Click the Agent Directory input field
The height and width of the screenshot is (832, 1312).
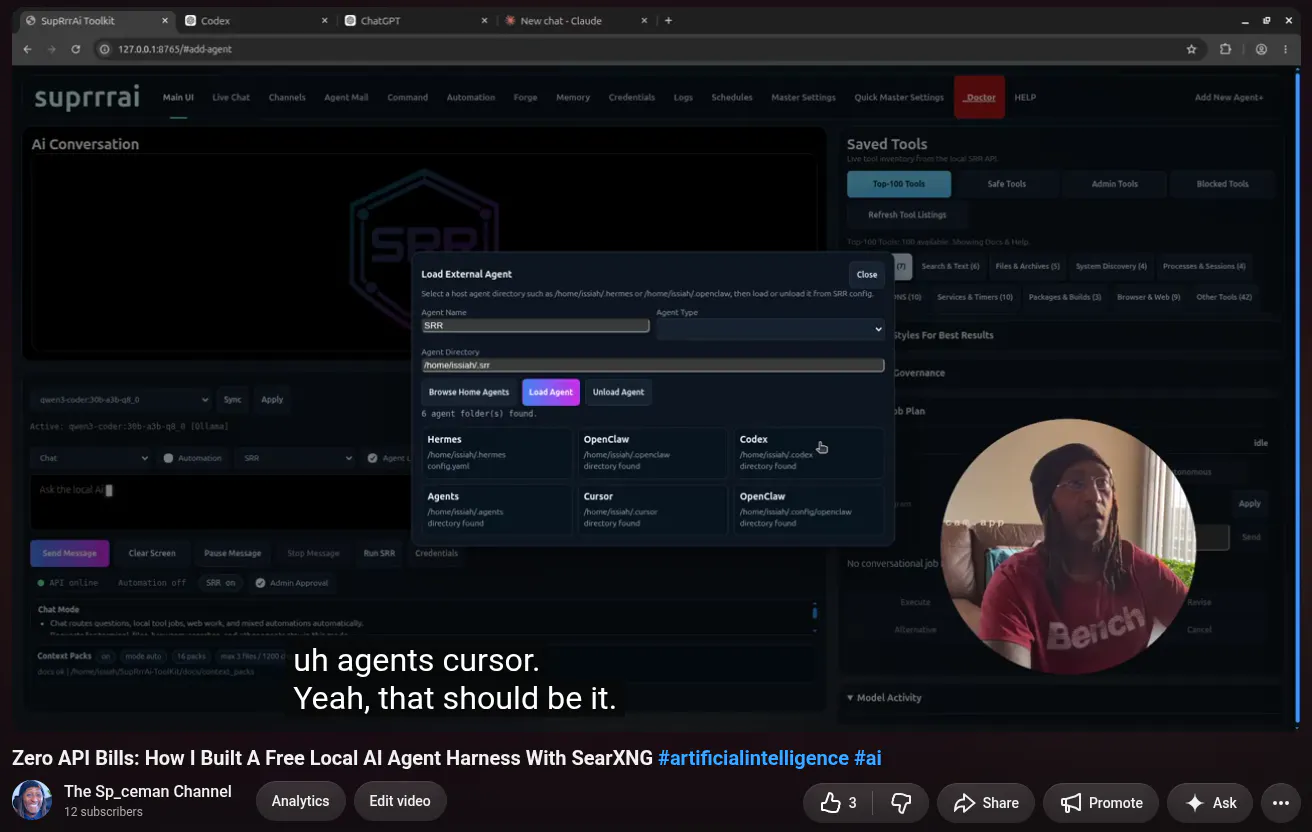[x=653, y=366]
